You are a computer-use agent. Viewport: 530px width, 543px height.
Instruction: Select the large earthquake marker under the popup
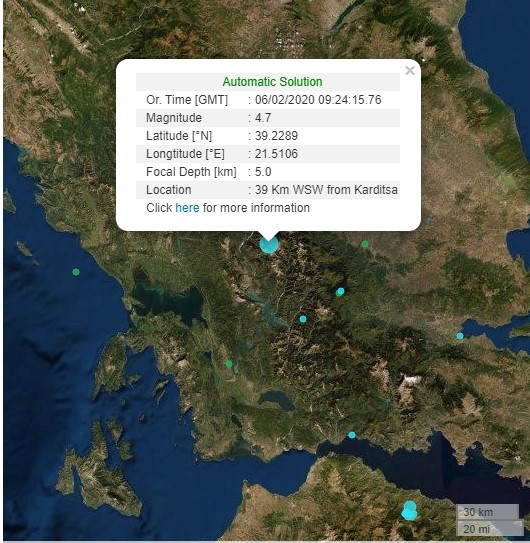pos(269,244)
